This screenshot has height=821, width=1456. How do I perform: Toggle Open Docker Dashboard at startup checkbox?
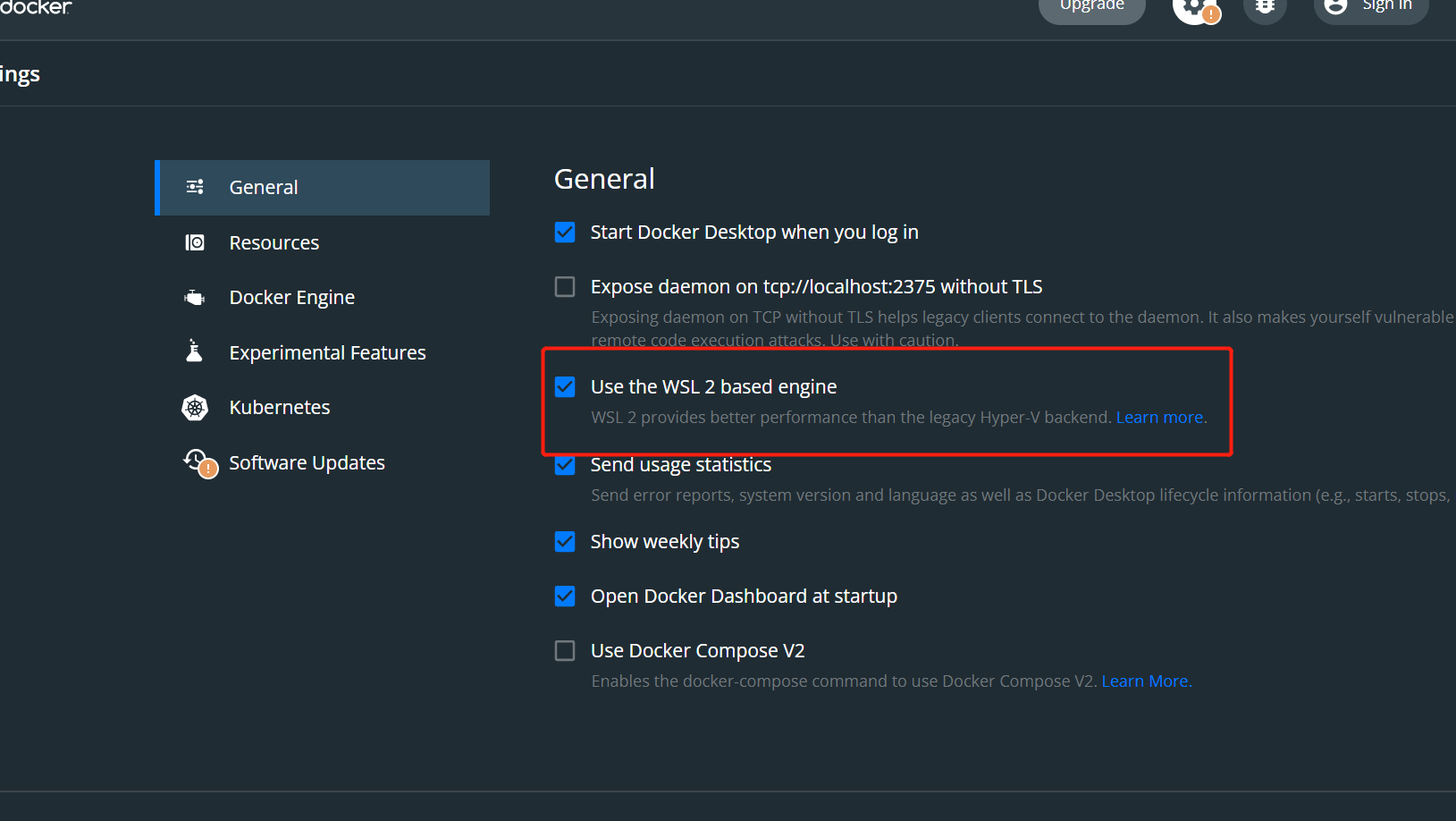pos(565,597)
